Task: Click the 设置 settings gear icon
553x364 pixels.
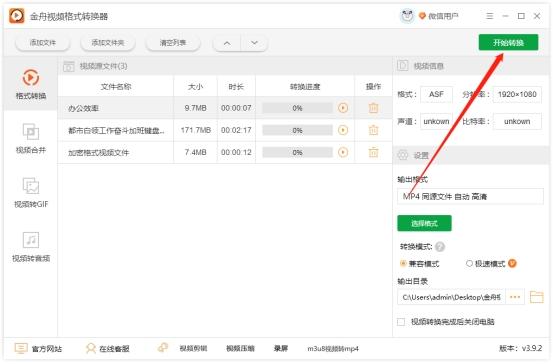Action: 402,155
